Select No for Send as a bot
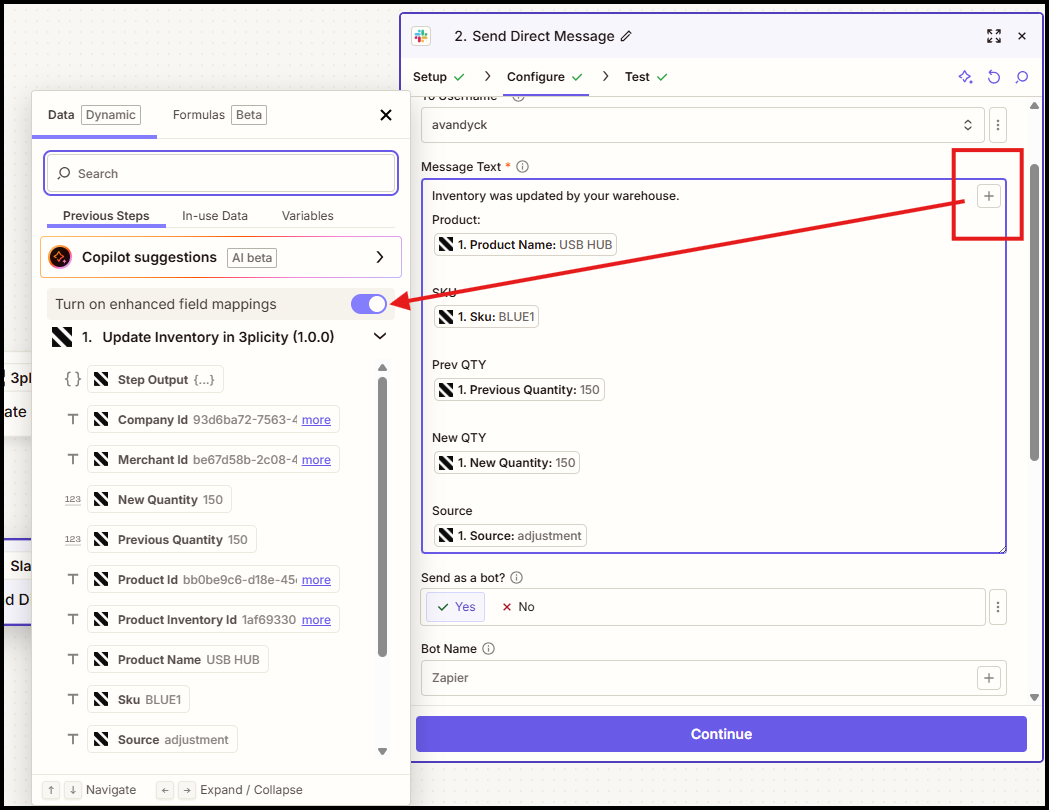 518,607
